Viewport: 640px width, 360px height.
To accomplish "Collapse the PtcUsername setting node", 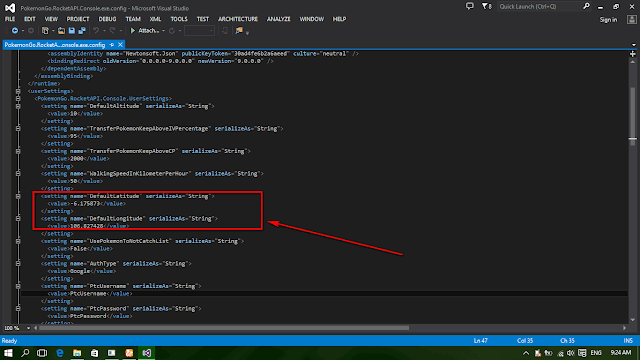I will point(18,286).
